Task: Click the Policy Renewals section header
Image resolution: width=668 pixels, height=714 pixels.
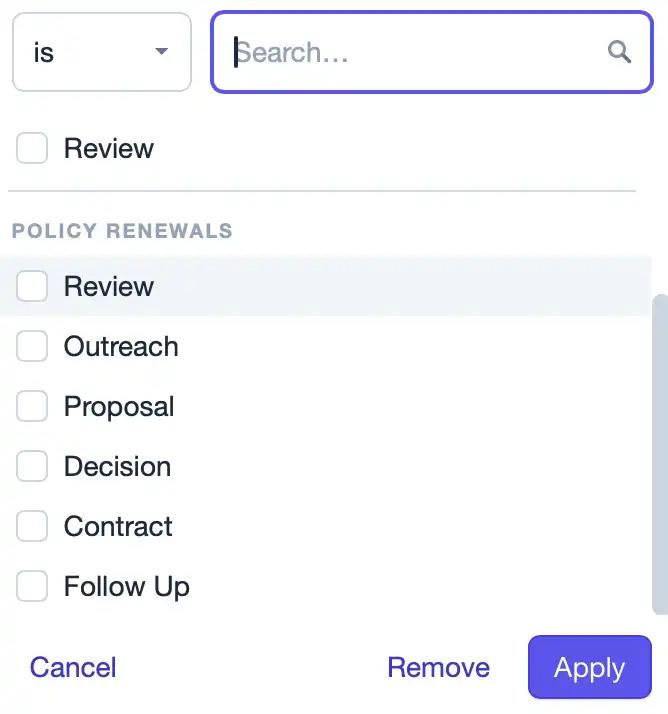Action: point(122,231)
